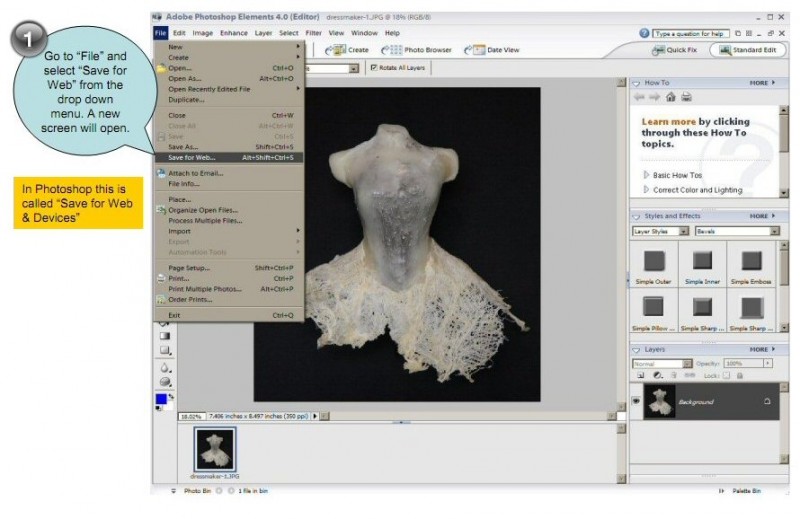Screen dimensions: 800x519
Task: Click the delete layer trash icon
Action: 673,376
